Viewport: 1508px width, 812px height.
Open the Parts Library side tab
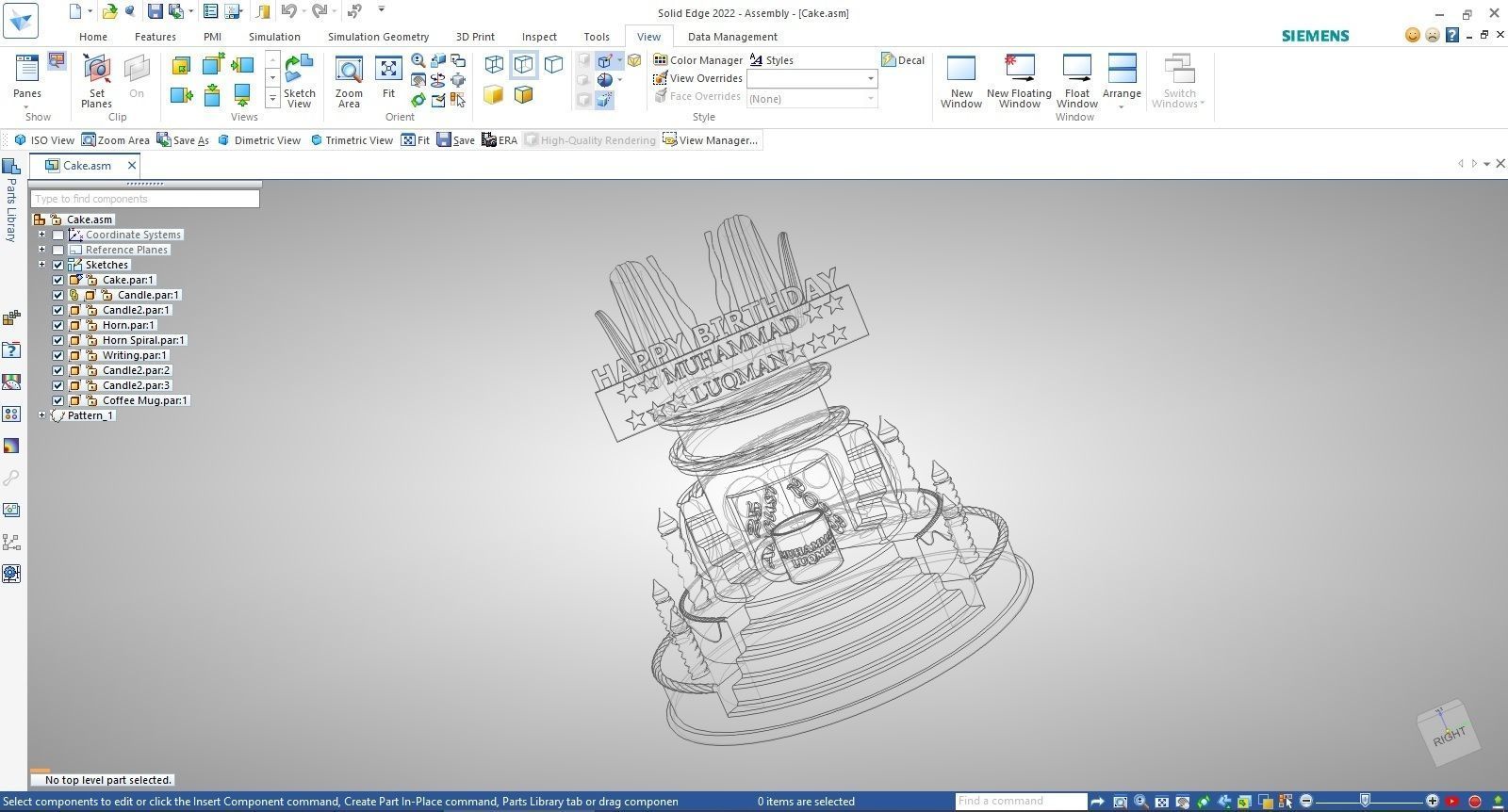tap(11, 203)
